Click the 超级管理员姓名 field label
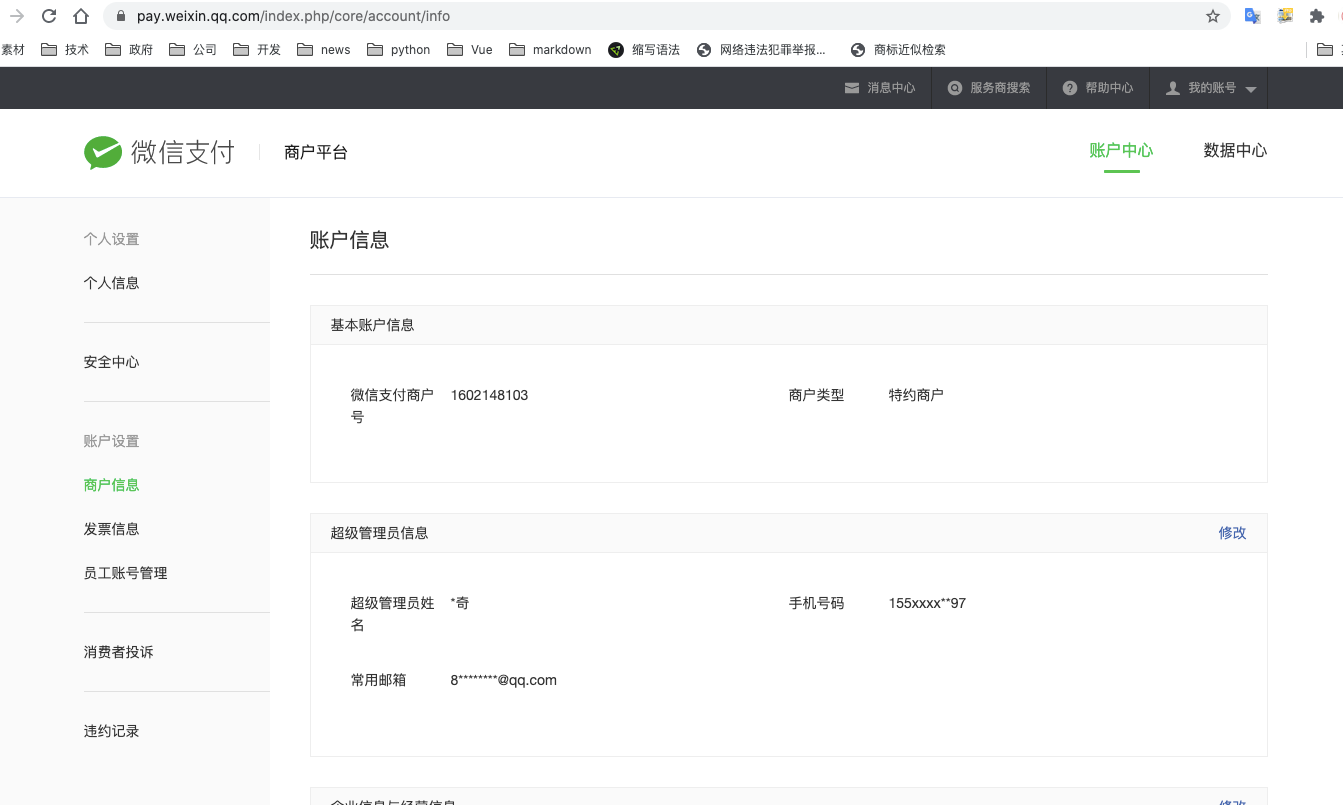The width and height of the screenshot is (1343, 805). pos(392,614)
